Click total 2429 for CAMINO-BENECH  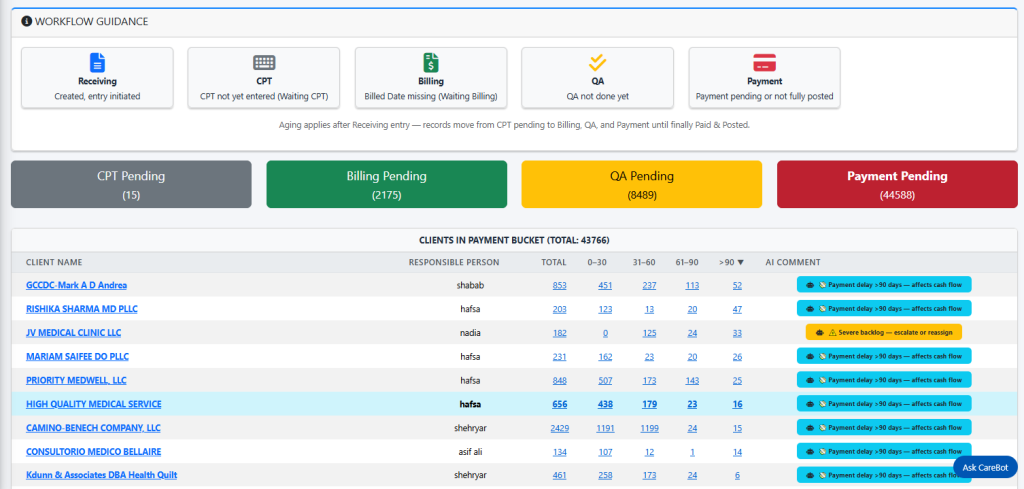tap(560, 428)
